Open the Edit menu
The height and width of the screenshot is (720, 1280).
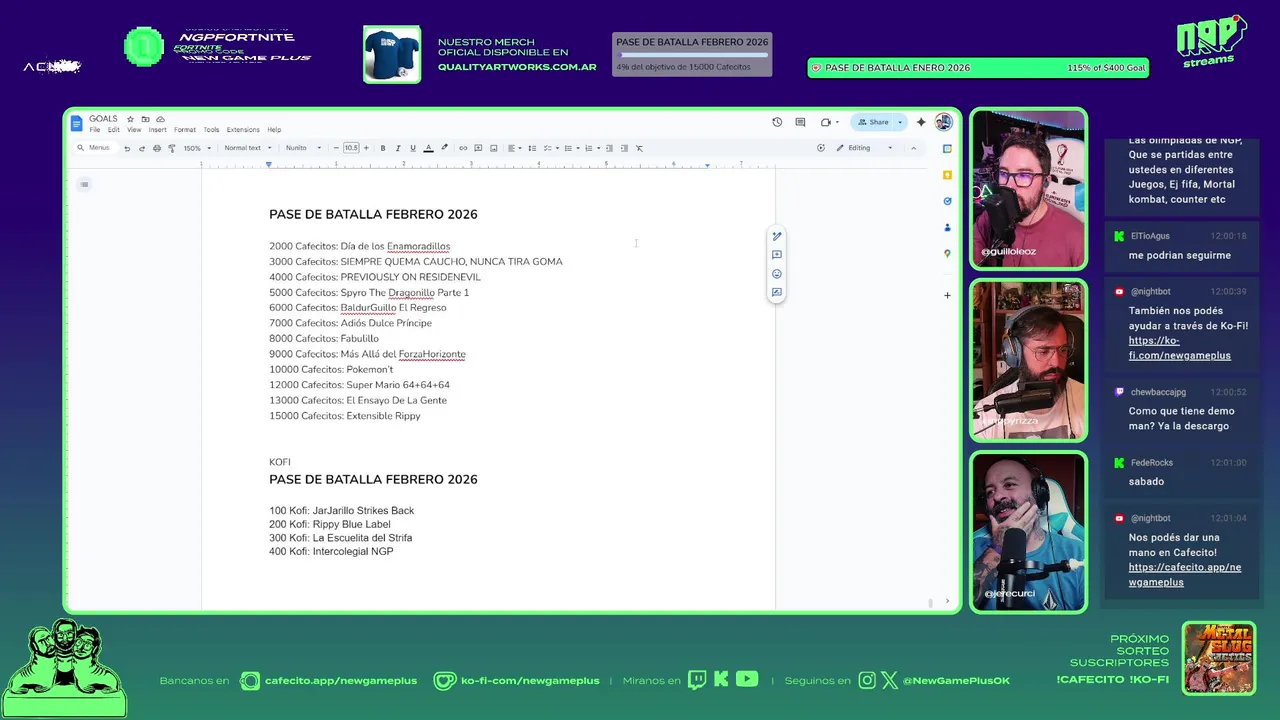(x=114, y=130)
